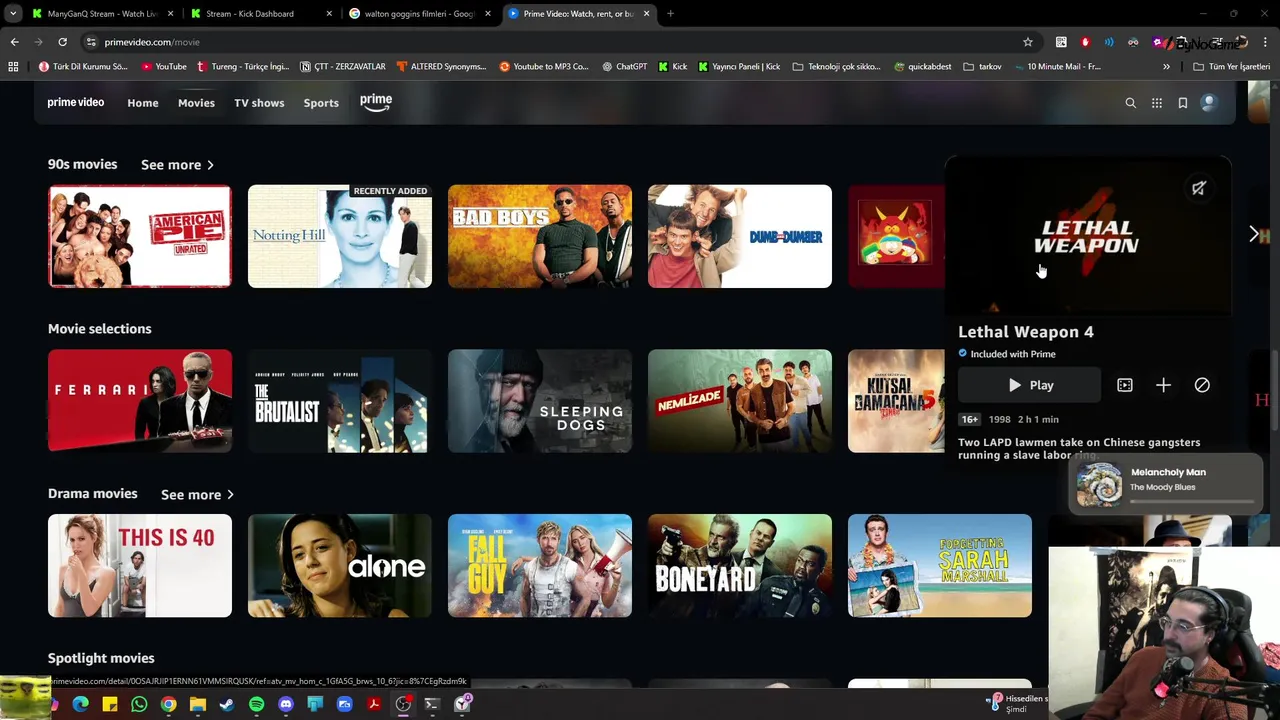Open File Explorer in the taskbar

(198, 704)
